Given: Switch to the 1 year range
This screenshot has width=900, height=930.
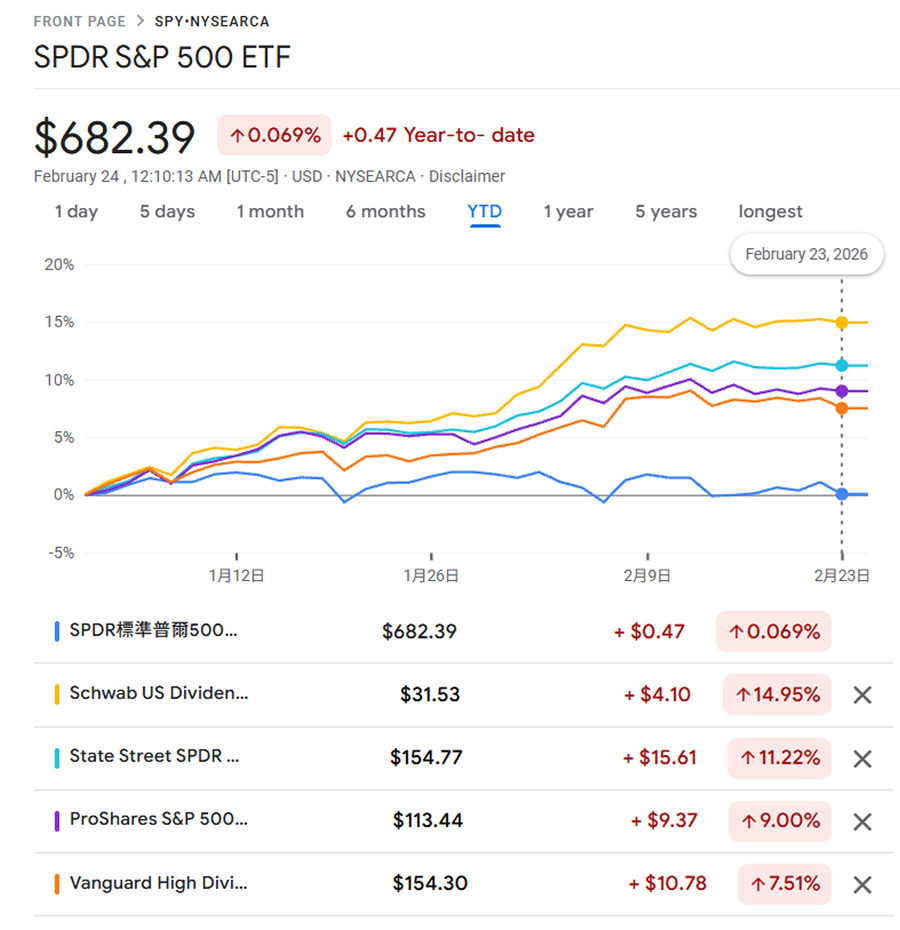Looking at the screenshot, I should click(x=568, y=212).
